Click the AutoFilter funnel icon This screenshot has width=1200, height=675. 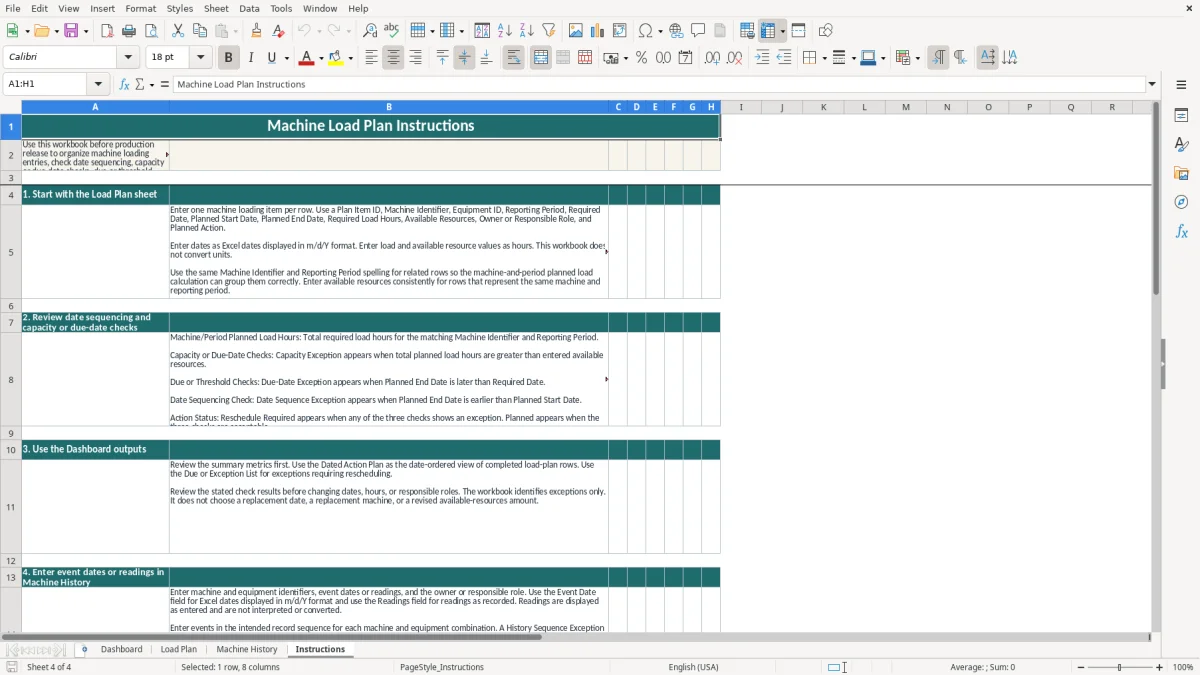[549, 31]
